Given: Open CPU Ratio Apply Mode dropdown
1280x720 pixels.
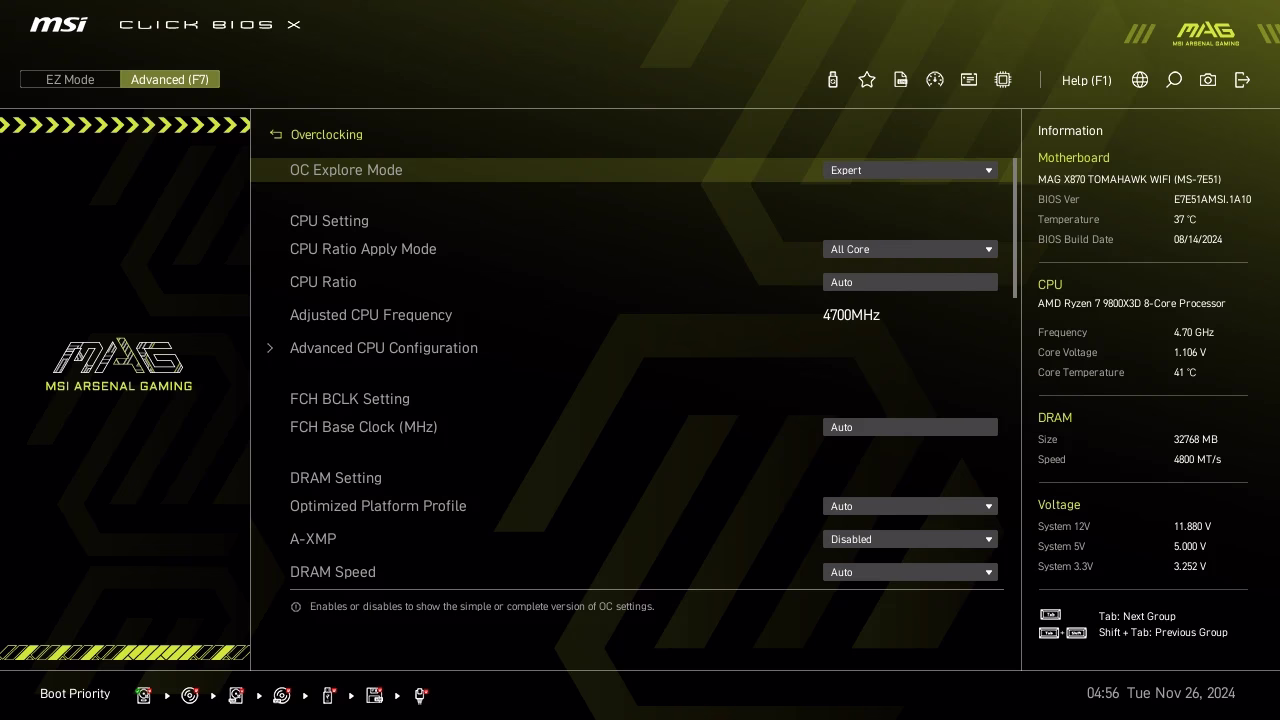Looking at the screenshot, I should coord(910,249).
